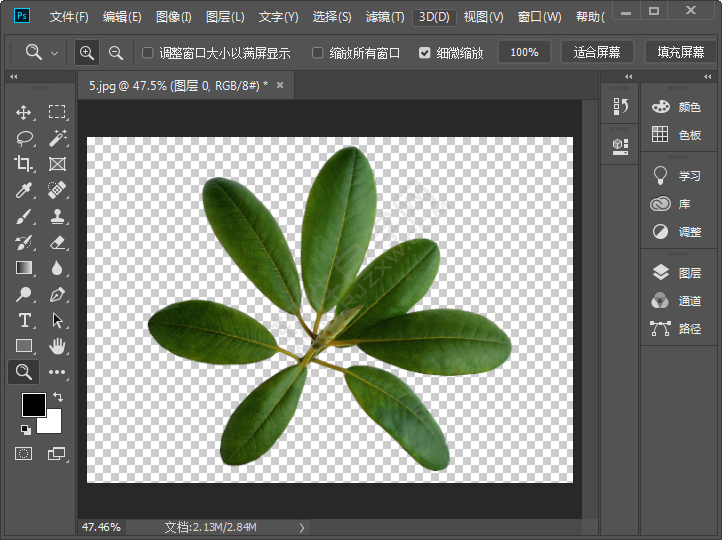Expand the status bar info arrow
The image size is (722, 540).
[x=302, y=527]
